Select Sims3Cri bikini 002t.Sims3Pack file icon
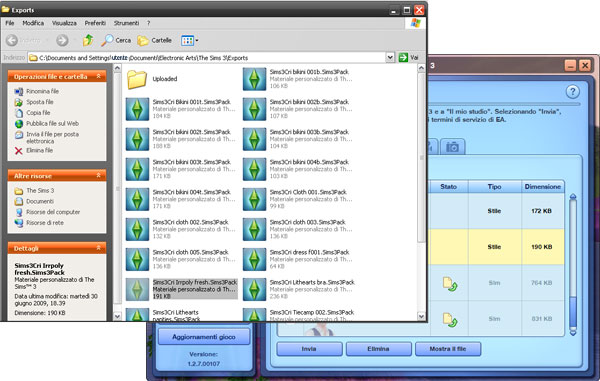The image size is (600, 381). point(137,139)
